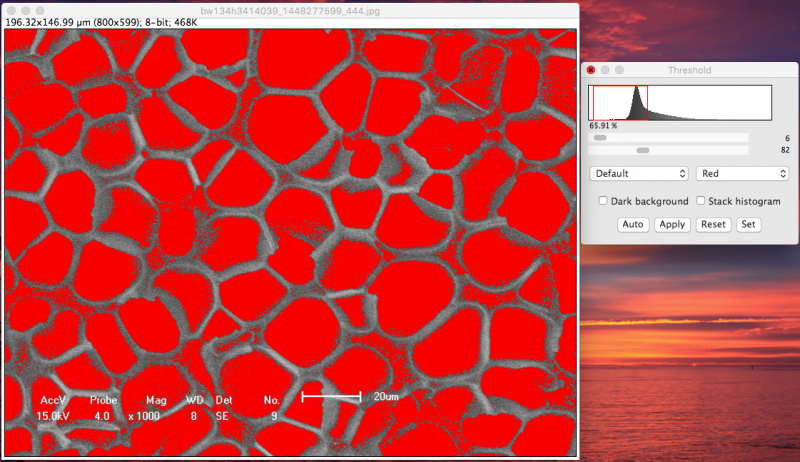Viewport: 800px width, 462px height.
Task: Close the Threshold window
Action: tap(591, 70)
